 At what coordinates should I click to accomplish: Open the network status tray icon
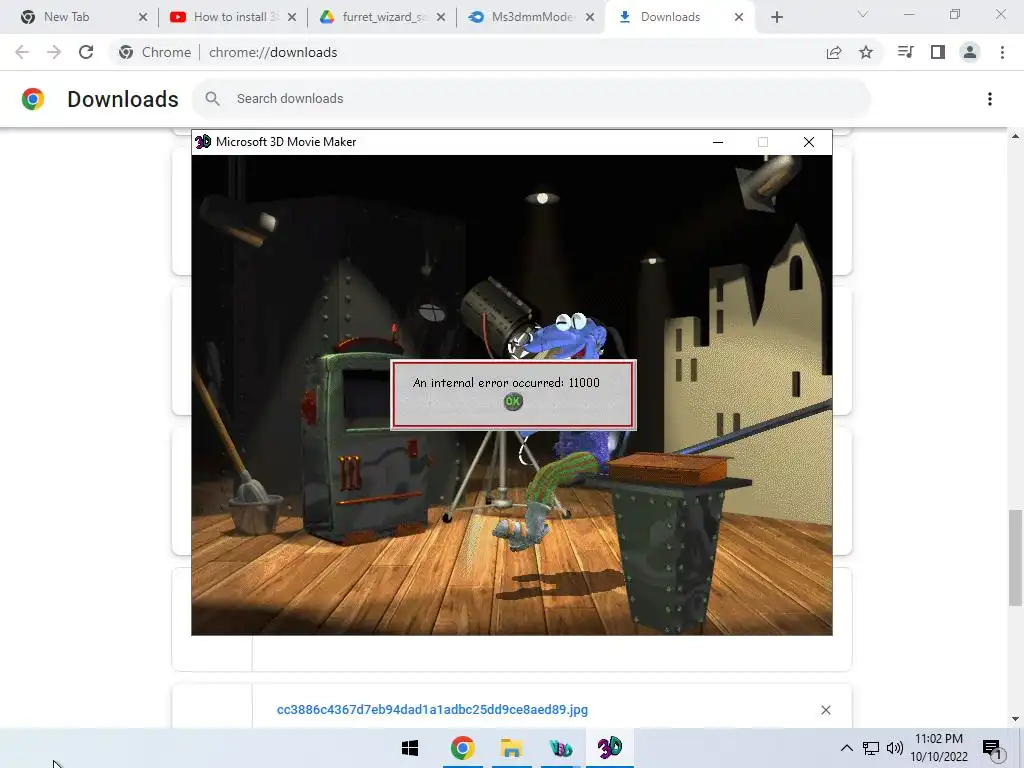pos(871,748)
